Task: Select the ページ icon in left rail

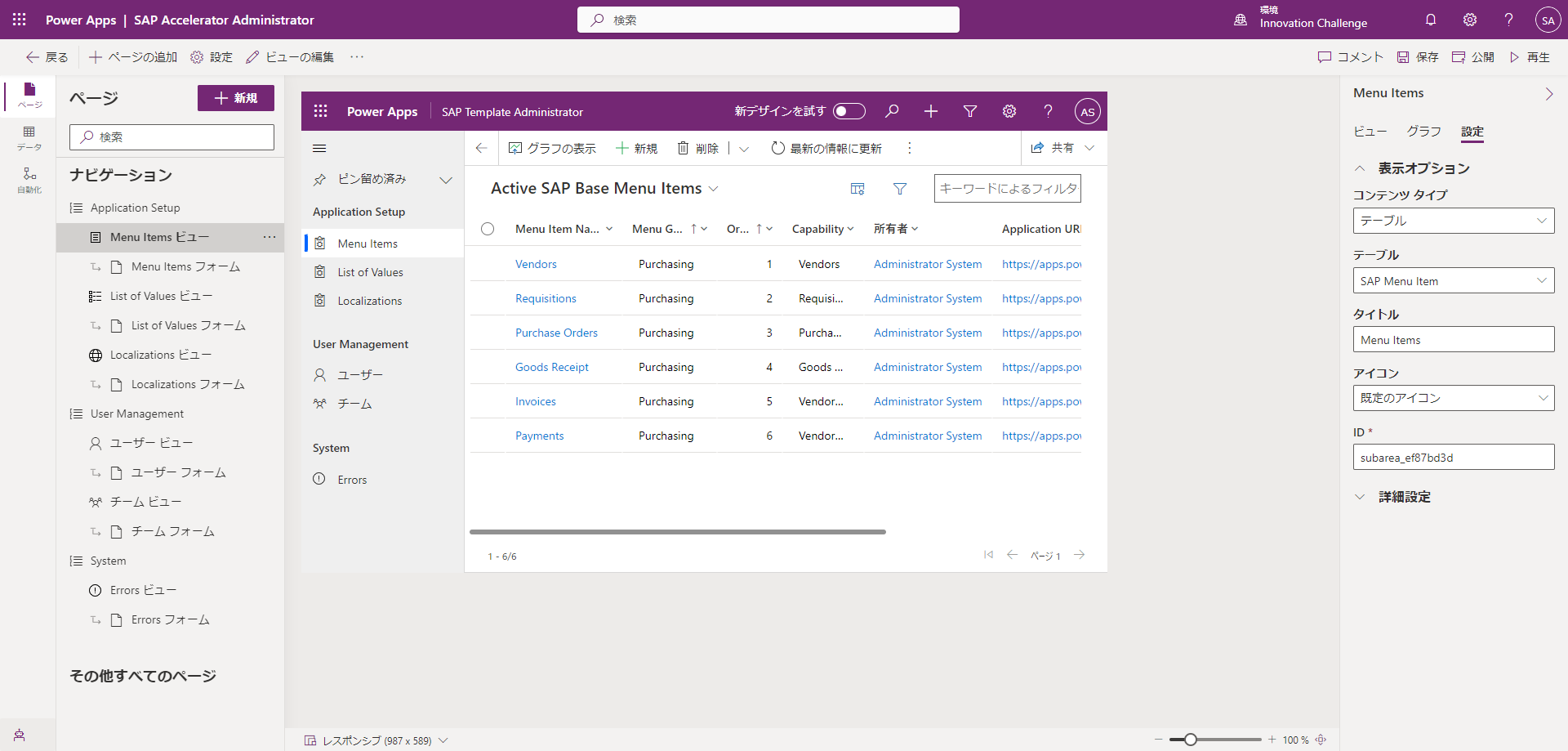Action: (x=29, y=95)
